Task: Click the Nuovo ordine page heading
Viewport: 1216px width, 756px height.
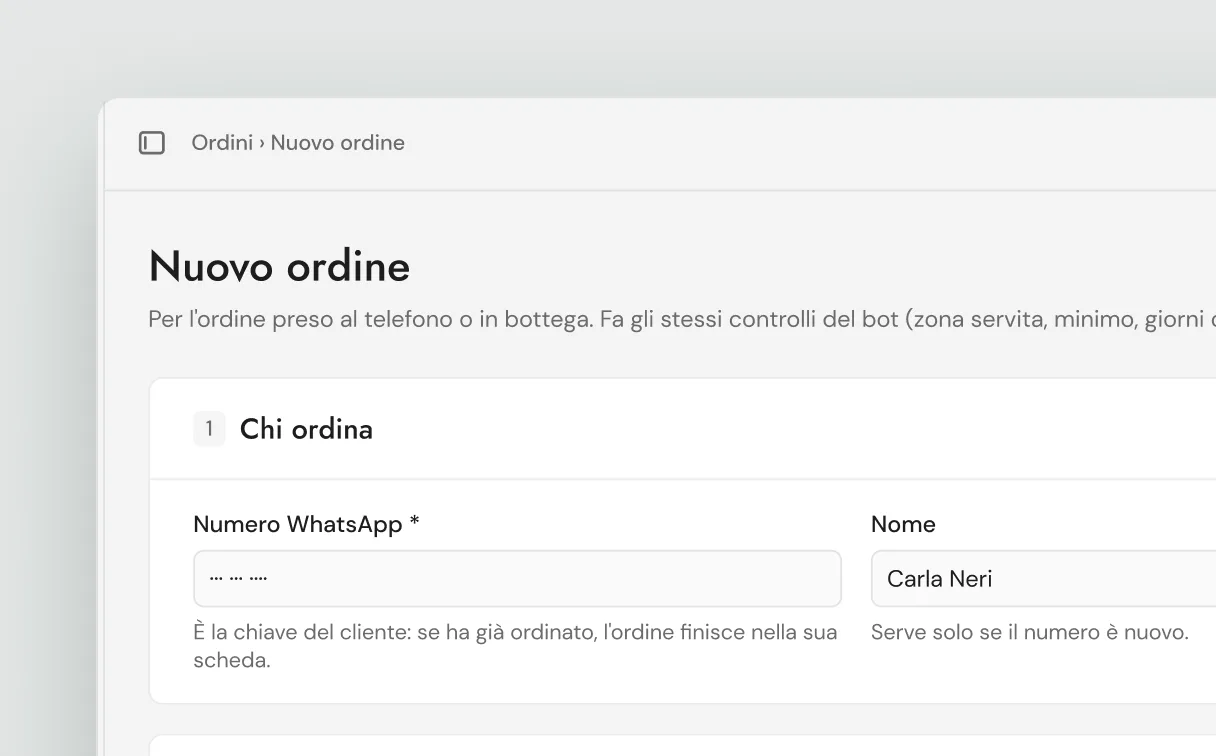Action: (x=279, y=267)
